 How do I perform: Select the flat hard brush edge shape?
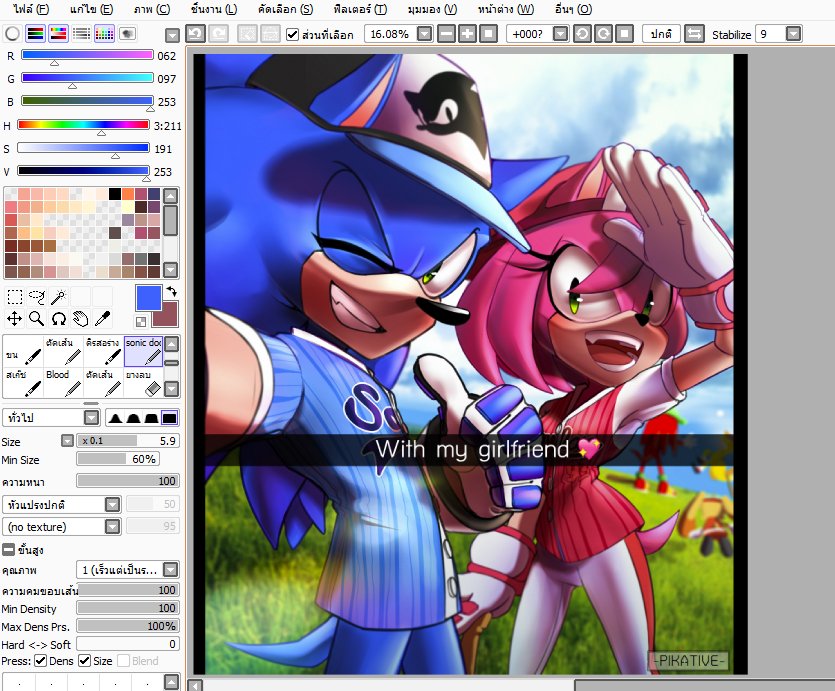169,418
